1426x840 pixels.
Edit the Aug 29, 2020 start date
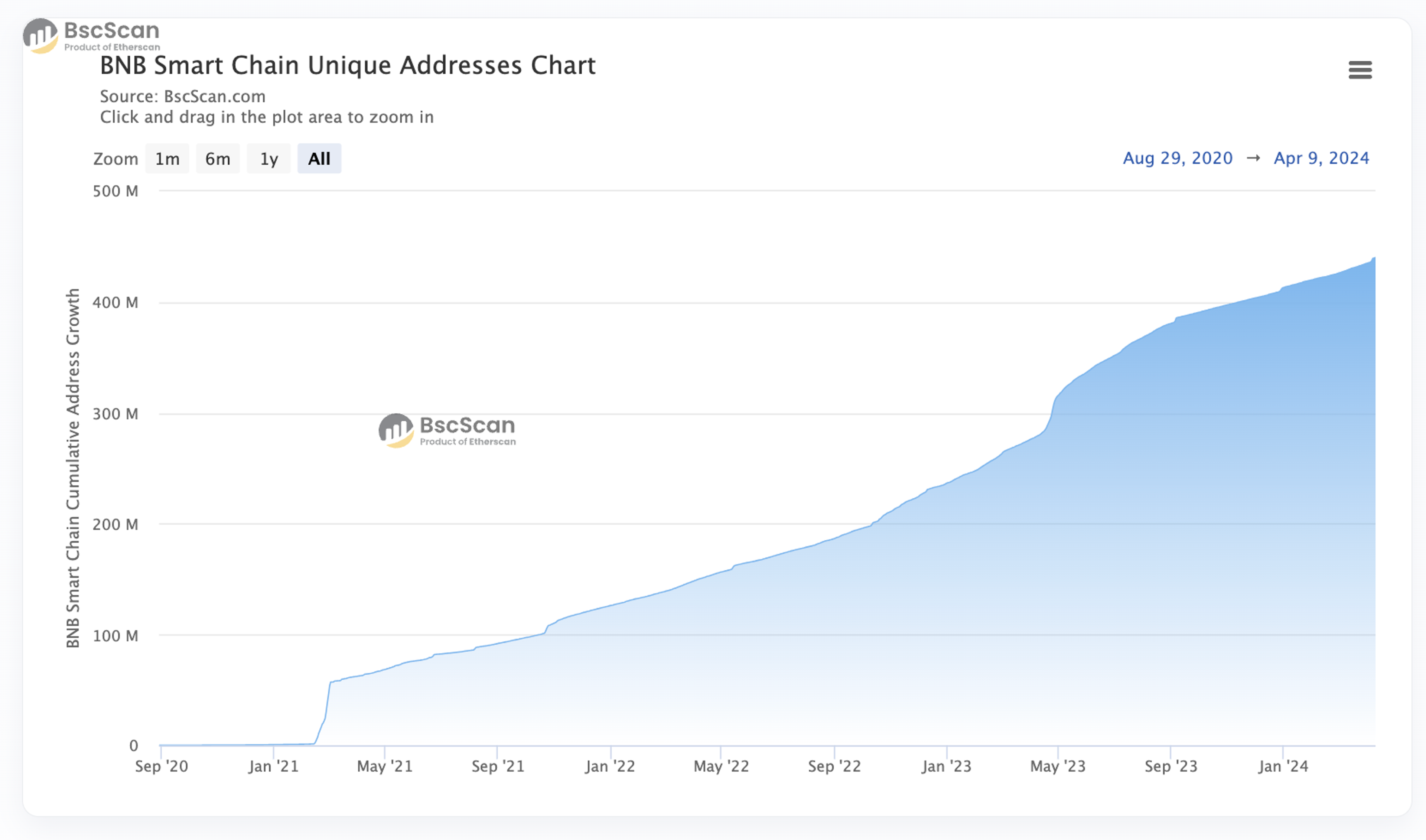click(1178, 158)
